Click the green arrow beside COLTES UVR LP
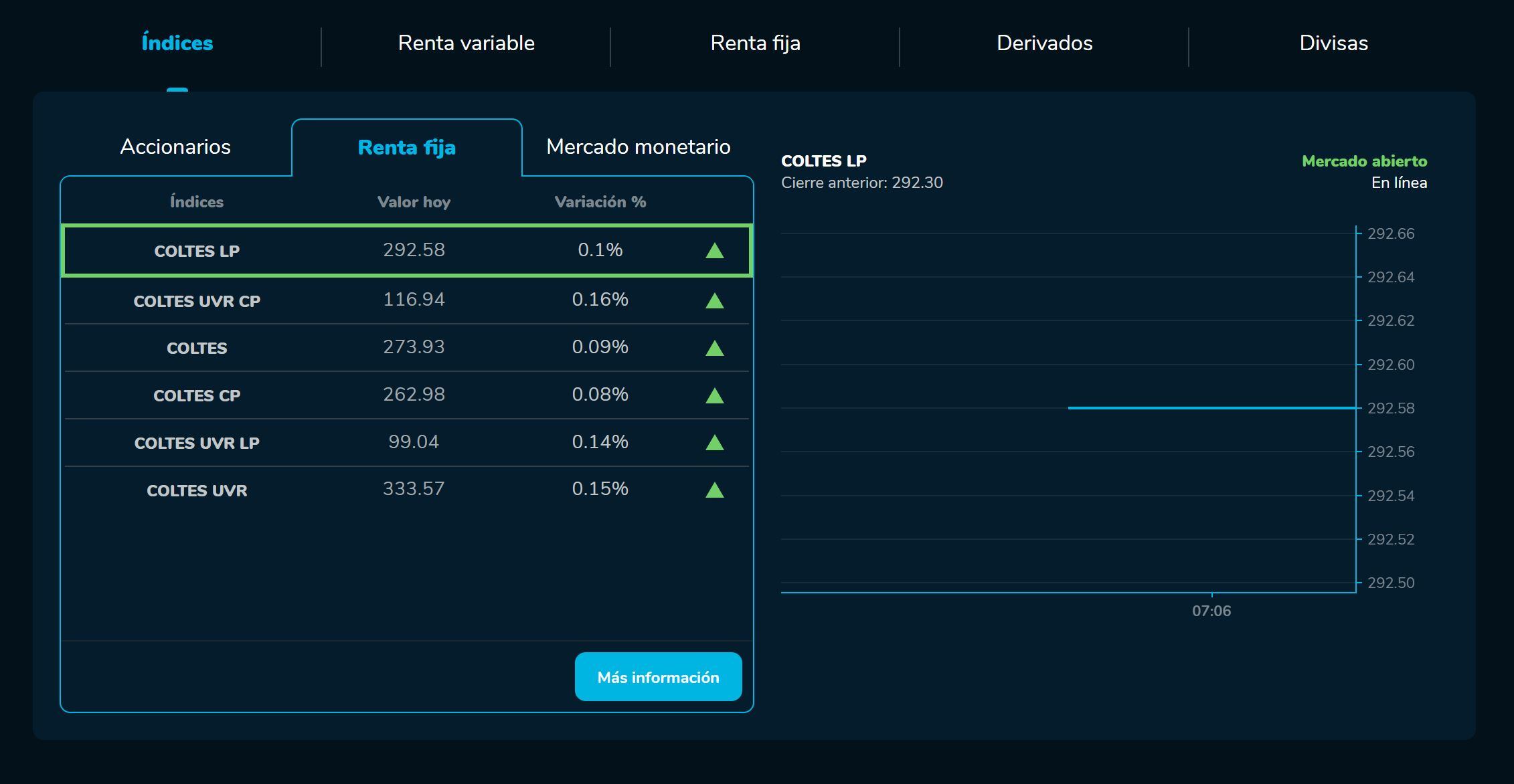Viewport: 1514px width, 784px height. pyautogui.click(x=715, y=442)
